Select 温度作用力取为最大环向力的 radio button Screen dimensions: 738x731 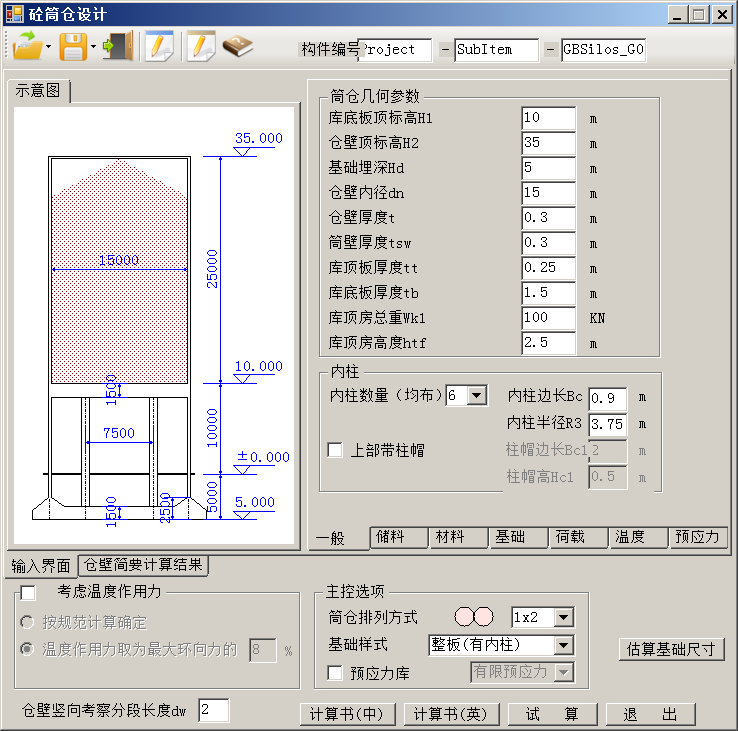[x=27, y=650]
